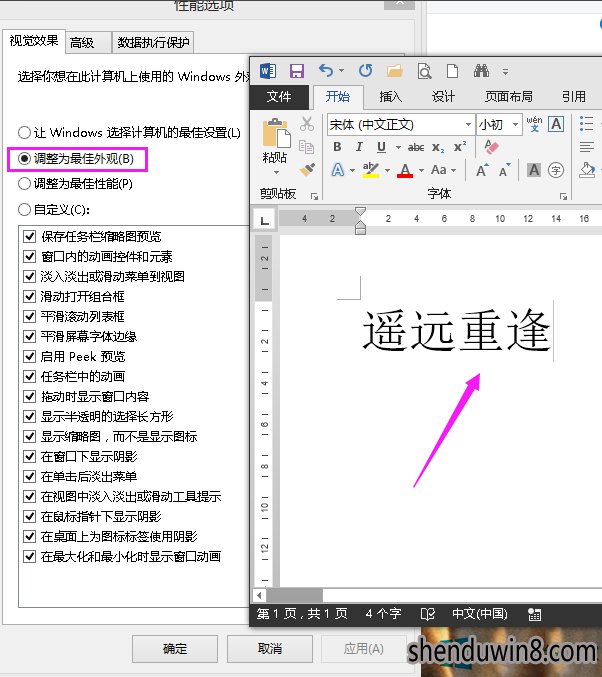Switch to the 插入 ribbon tab
This screenshot has height=677, width=602.
tap(390, 96)
